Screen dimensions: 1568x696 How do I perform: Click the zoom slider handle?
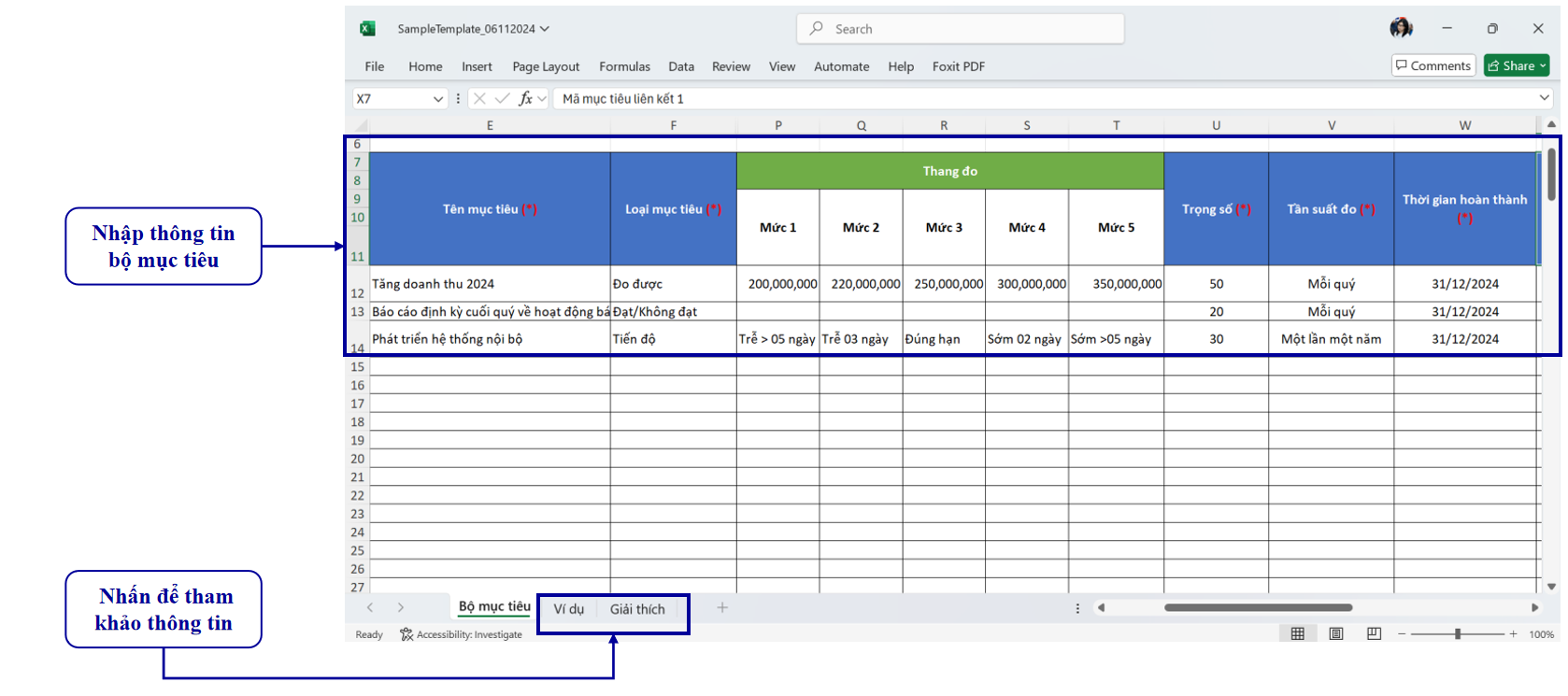1458,634
